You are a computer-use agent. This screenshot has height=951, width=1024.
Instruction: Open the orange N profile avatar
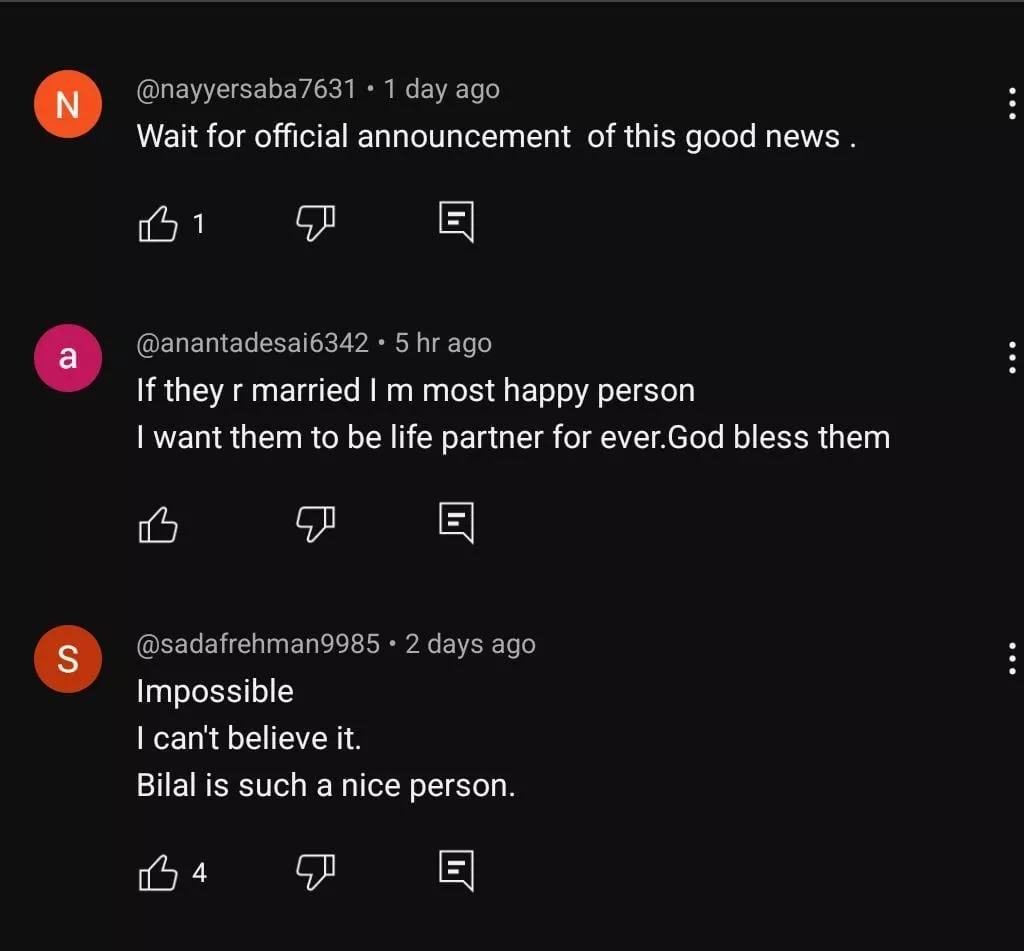68,104
